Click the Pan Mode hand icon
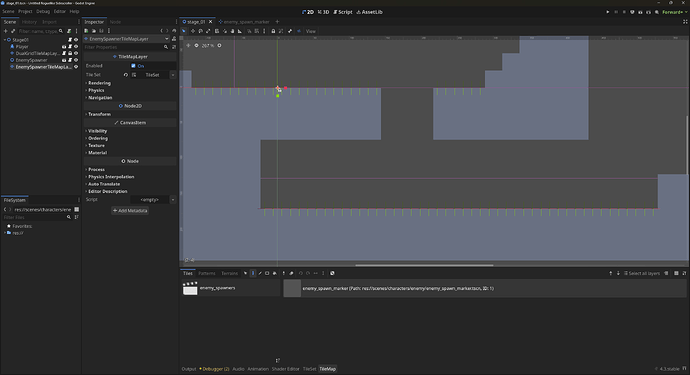Screen dimensions: 690x375 (x=232, y=31)
